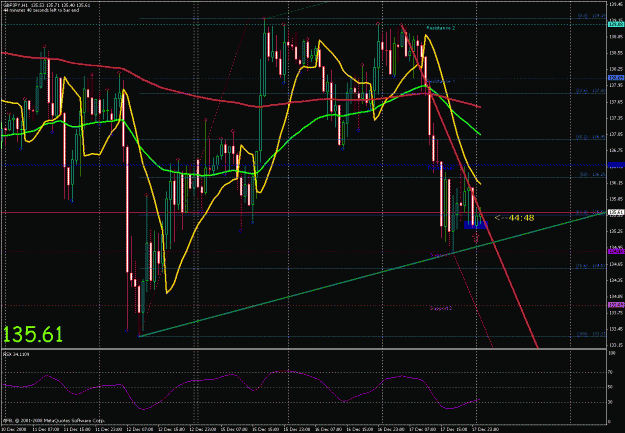Click the blue Pivot Point label
The image size is (625, 433).
tap(440, 168)
